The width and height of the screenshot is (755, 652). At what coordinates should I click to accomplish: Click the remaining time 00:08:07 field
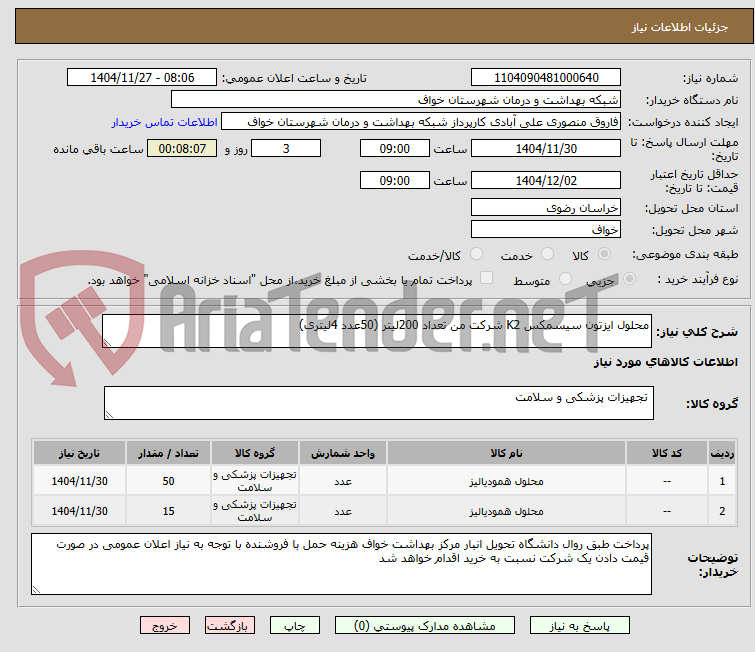[x=182, y=148]
